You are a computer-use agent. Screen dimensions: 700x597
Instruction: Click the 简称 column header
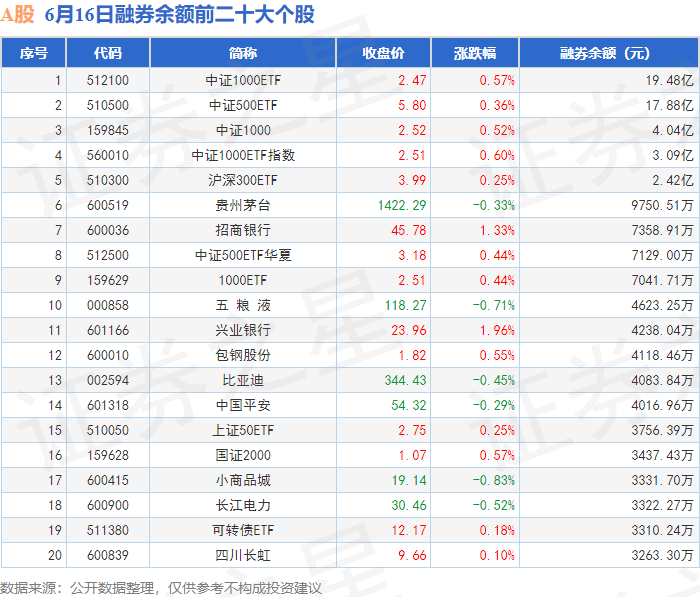tap(243, 53)
